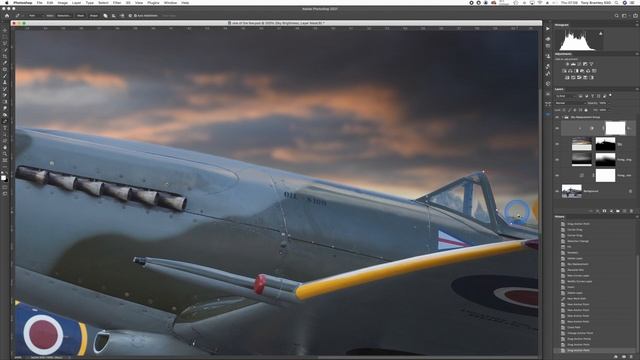The width and height of the screenshot is (640, 360).
Task: Select the Background layer thumbnail
Action: pyautogui.click(x=572, y=191)
